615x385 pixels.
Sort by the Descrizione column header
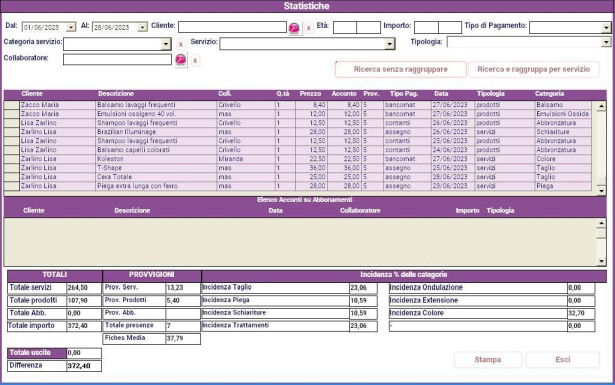[x=116, y=94]
